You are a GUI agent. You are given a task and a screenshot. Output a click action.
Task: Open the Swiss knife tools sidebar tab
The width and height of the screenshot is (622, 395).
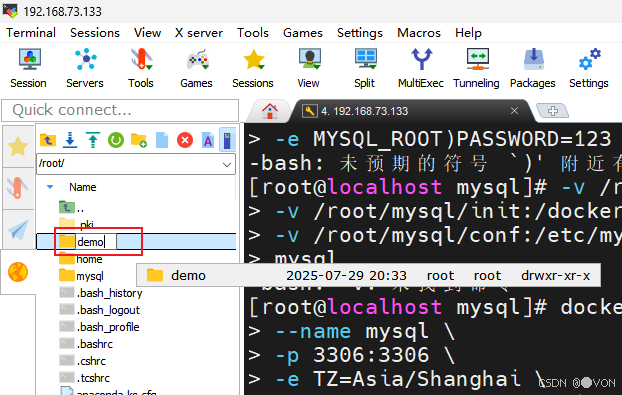click(x=18, y=188)
